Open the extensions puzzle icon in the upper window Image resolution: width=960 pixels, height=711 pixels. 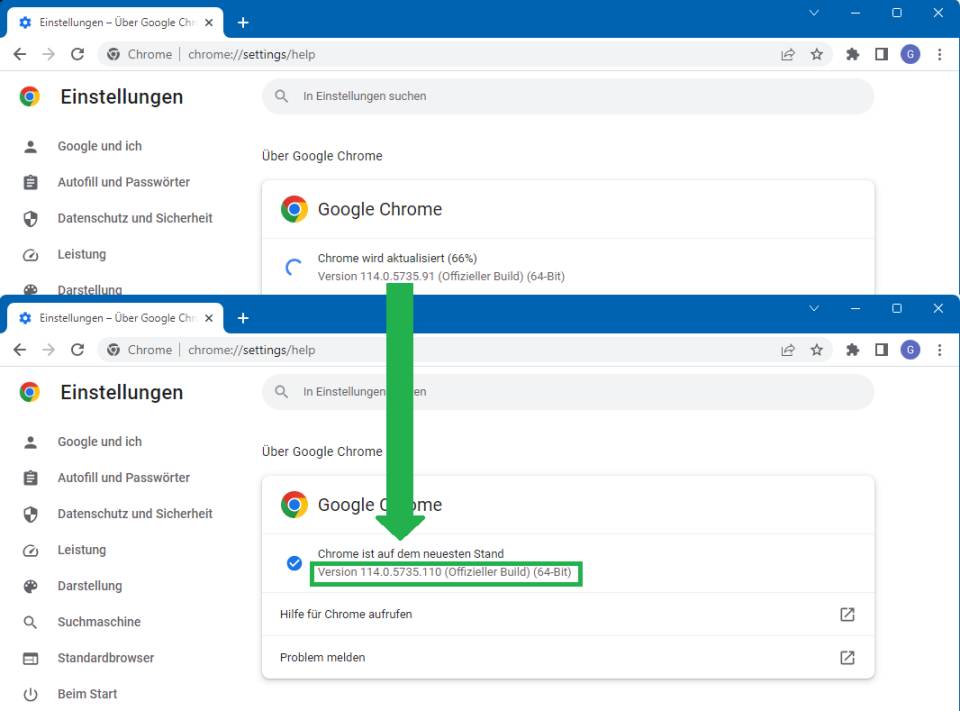[852, 55]
